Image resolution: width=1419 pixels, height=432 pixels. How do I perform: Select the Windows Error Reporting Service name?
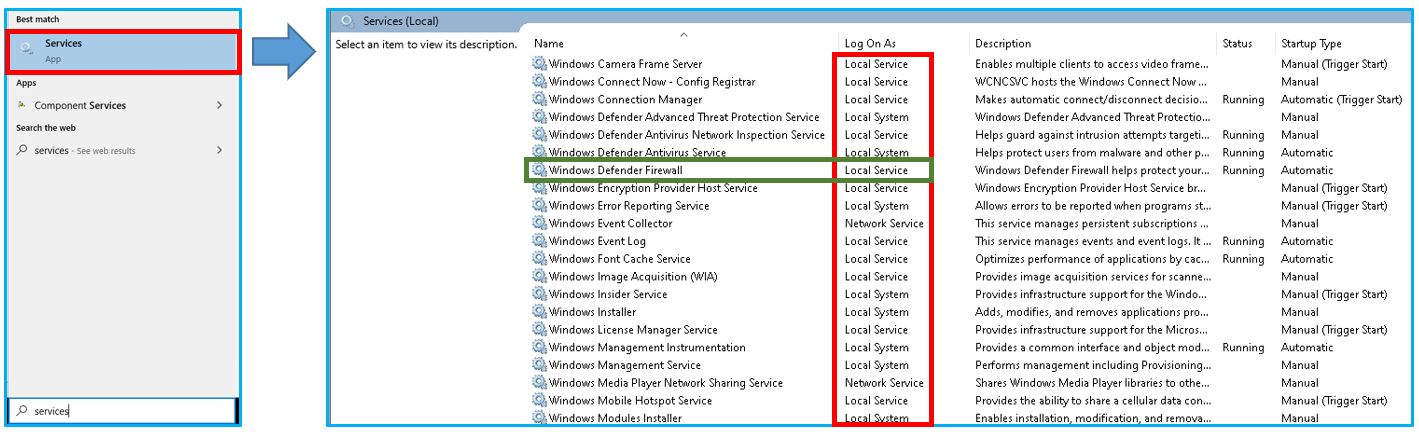click(629, 206)
